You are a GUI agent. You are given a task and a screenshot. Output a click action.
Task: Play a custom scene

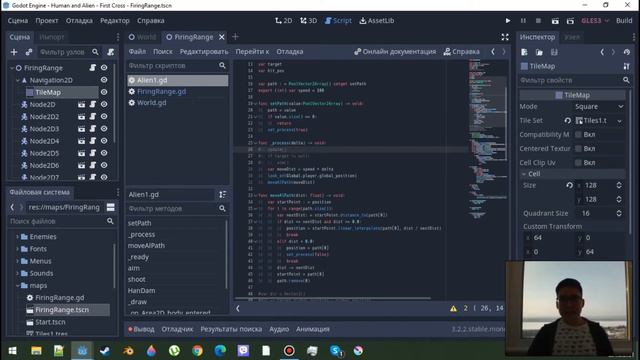(x=570, y=21)
